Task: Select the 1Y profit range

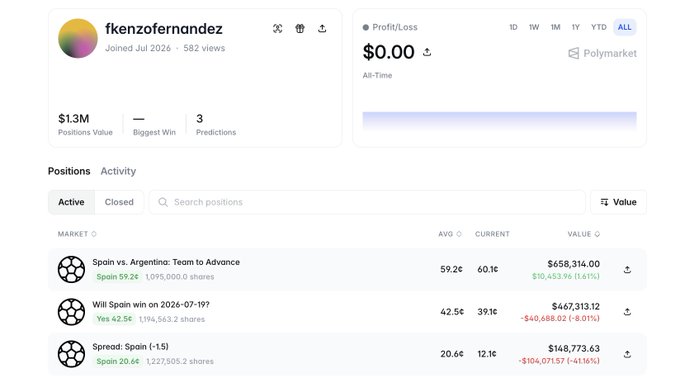Action: pyautogui.click(x=575, y=27)
